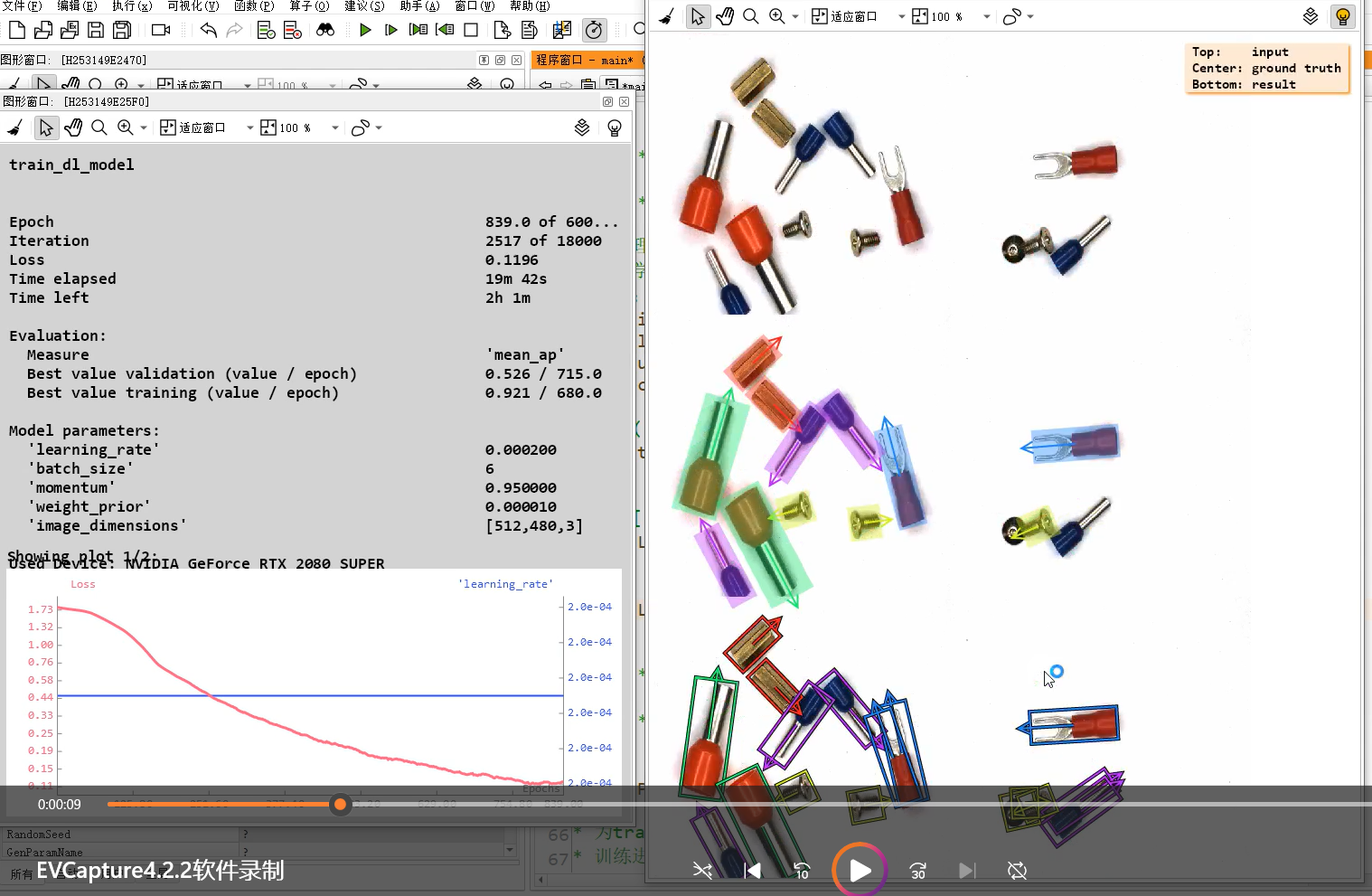
Task: Click the activate lines checkmark icon
Action: point(266,30)
